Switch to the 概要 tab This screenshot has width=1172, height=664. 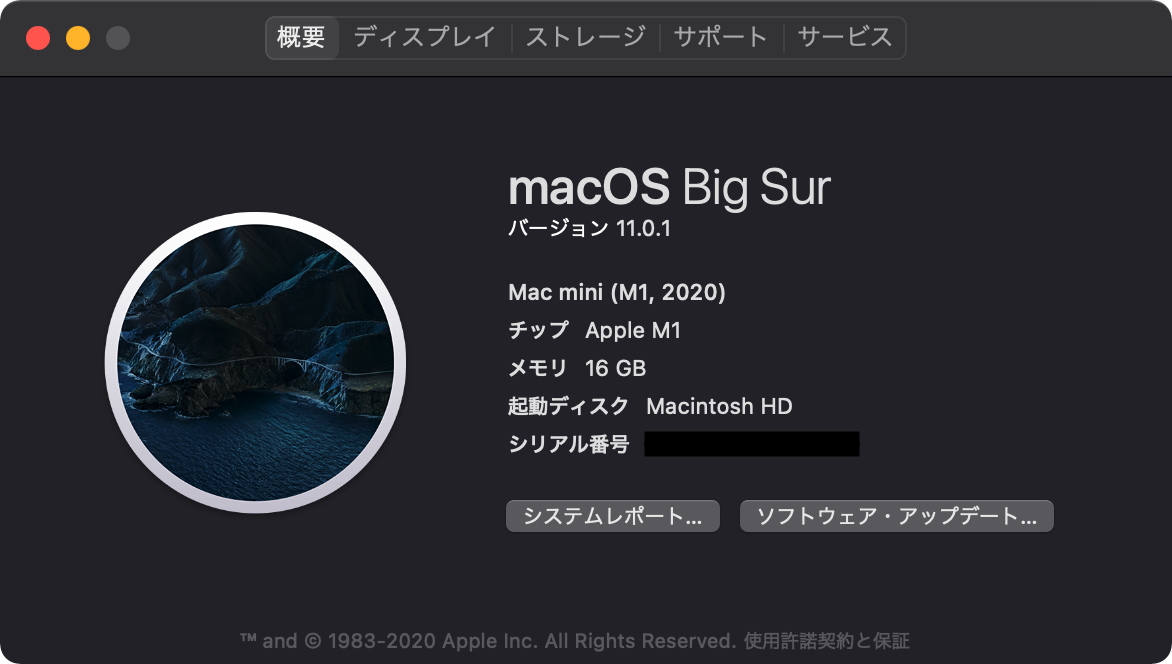pos(301,37)
